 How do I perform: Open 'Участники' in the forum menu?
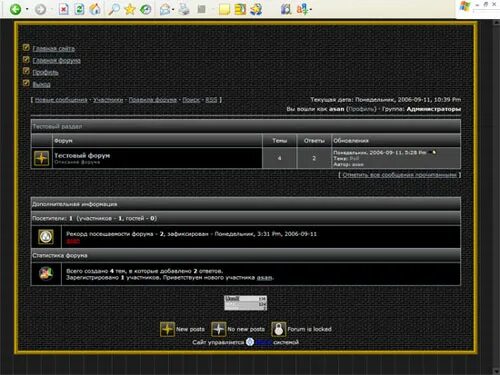[108, 100]
